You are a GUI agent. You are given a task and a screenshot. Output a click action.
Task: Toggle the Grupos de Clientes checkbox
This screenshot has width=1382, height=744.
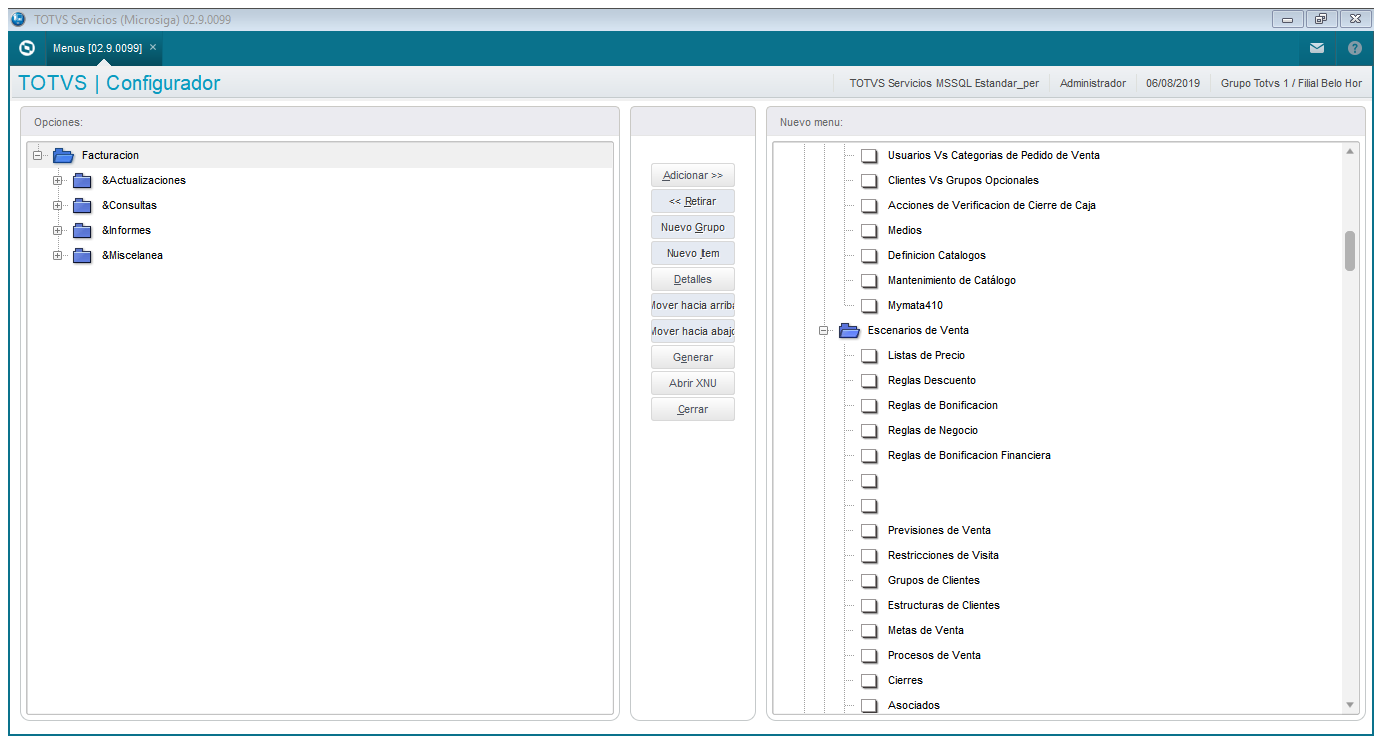tap(869, 580)
